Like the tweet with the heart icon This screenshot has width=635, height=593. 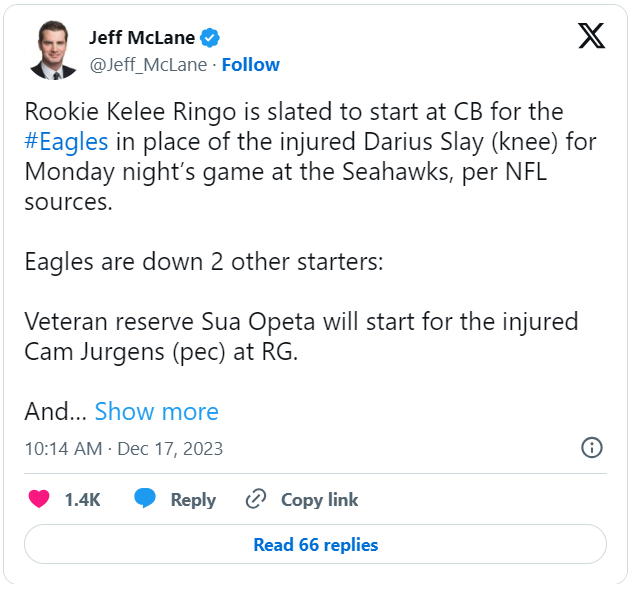tap(40, 499)
